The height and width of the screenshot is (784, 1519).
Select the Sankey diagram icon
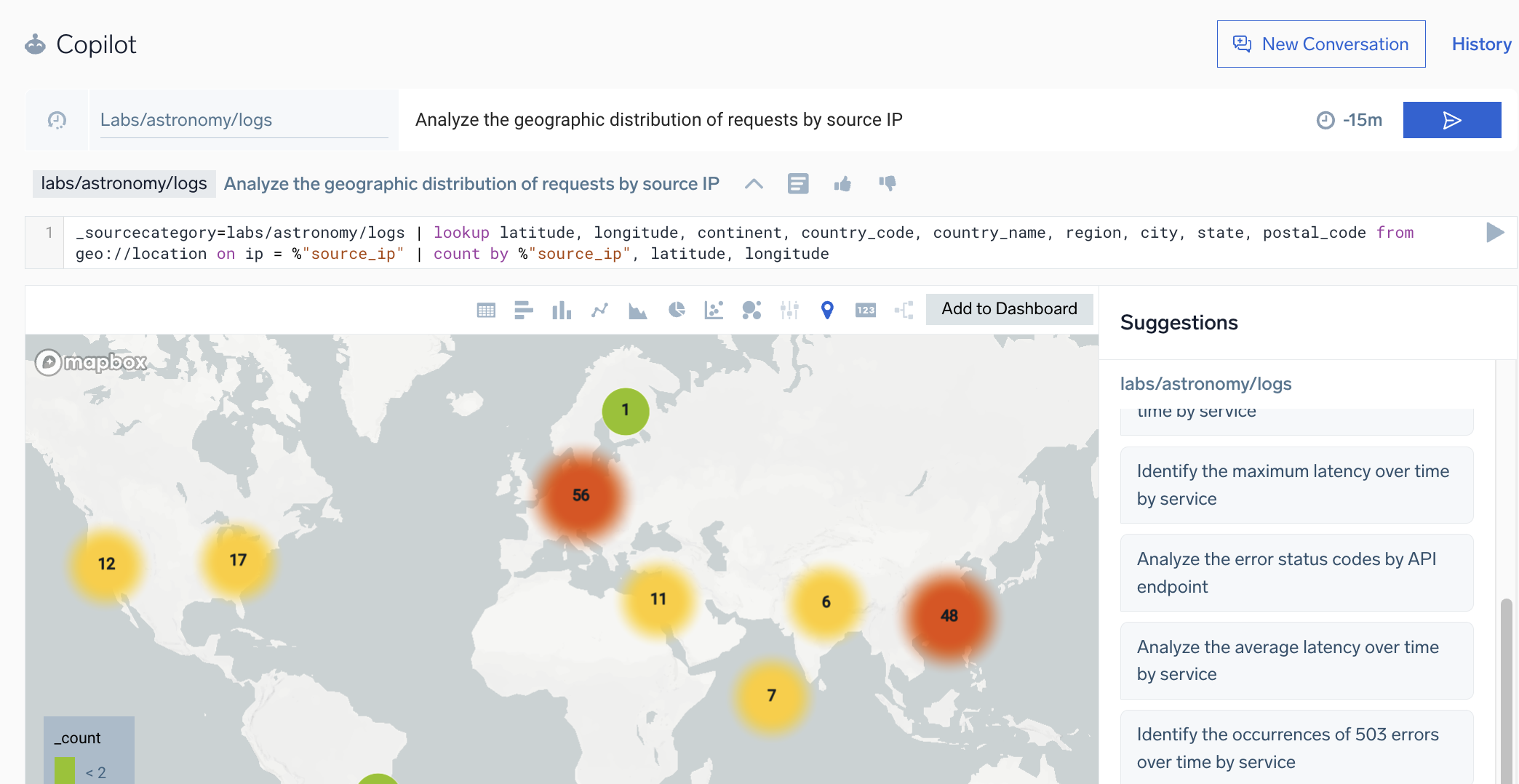[904, 311]
